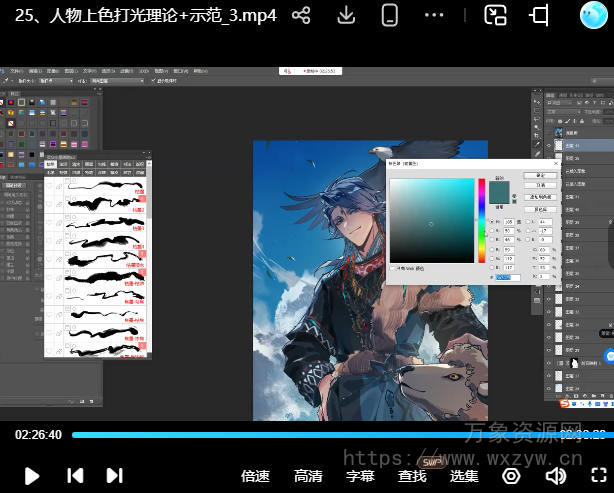This screenshot has width=614, height=493.
Task: Click the share icon in top bar
Action: 301,16
